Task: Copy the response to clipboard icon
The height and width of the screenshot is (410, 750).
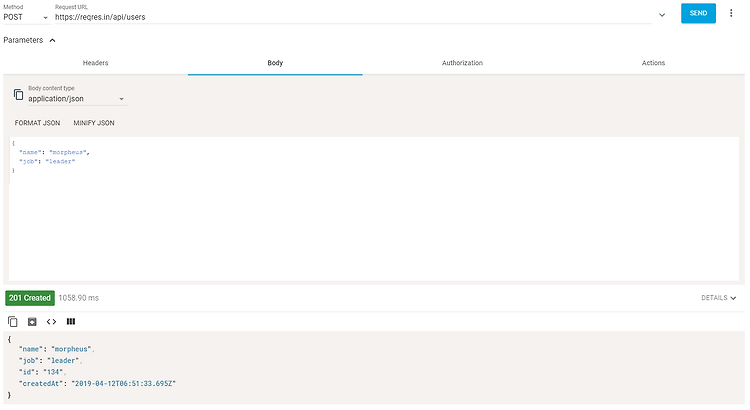Action: (x=13, y=321)
